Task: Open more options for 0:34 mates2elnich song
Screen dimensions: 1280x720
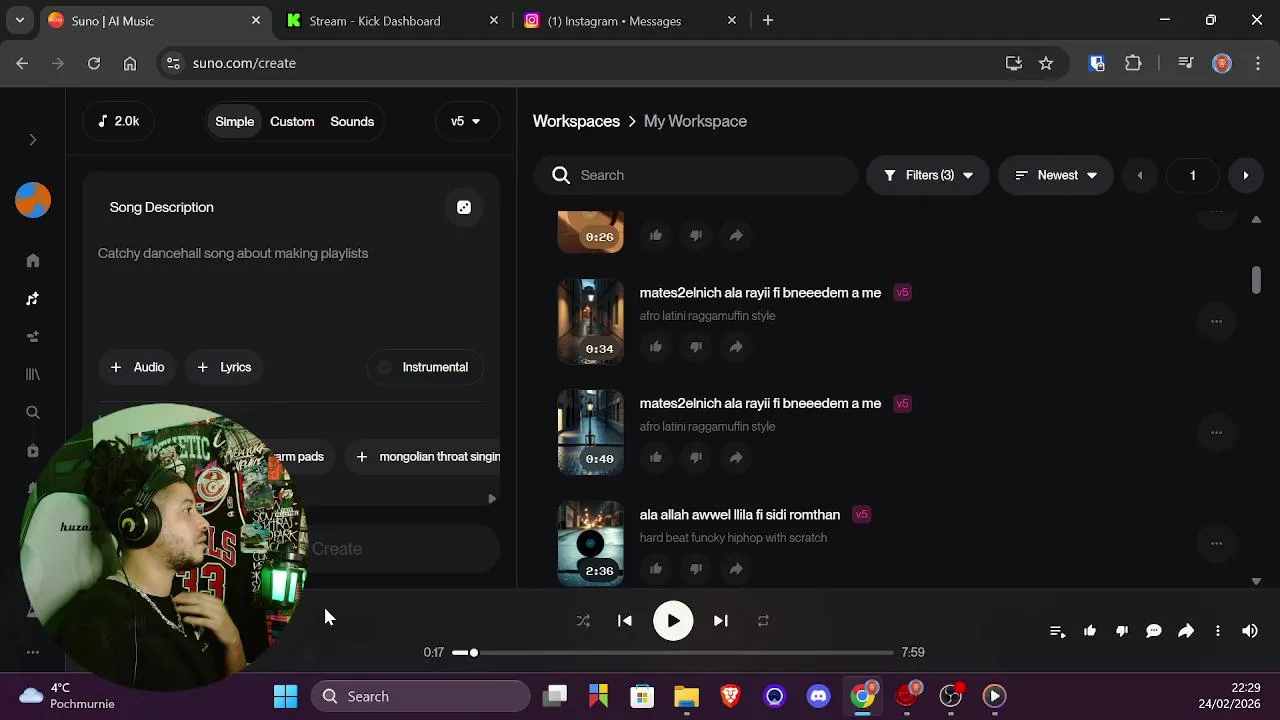Action: coord(1216,322)
